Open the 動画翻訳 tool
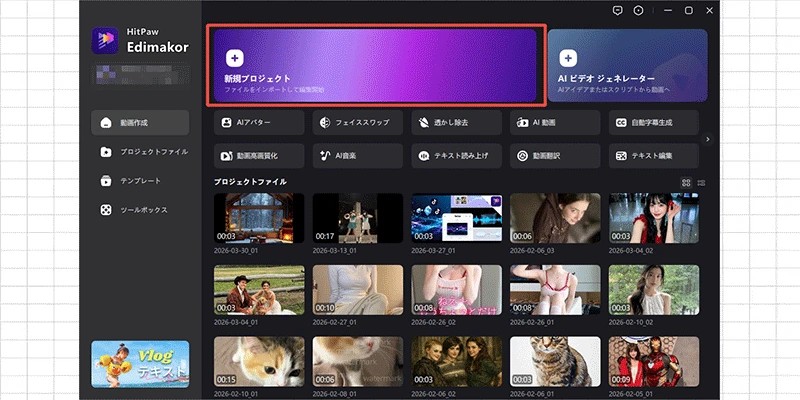 [555, 156]
